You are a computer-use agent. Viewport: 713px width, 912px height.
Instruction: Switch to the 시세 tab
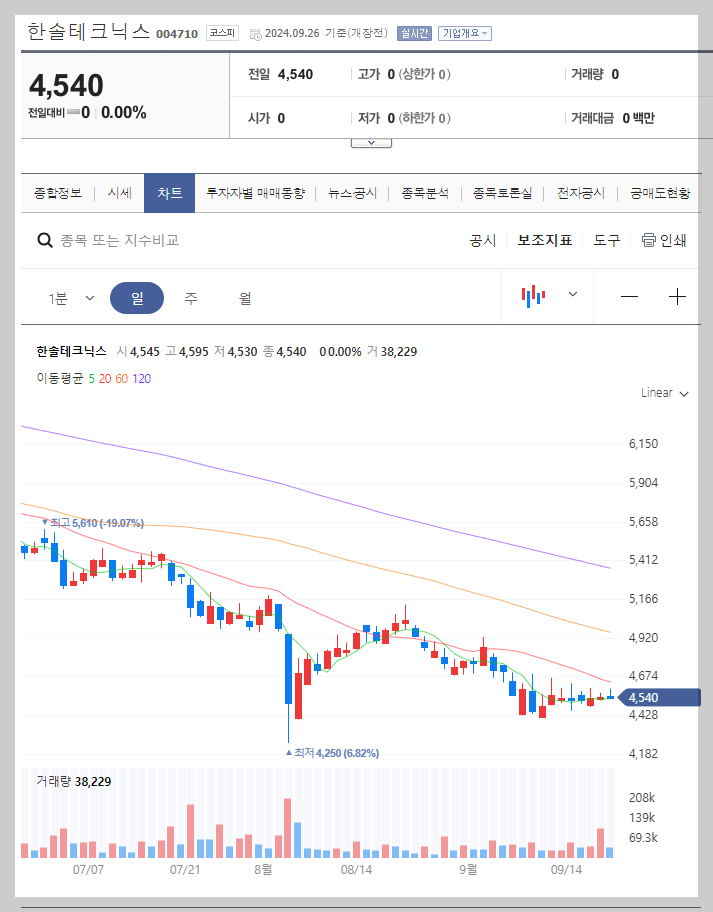pos(119,193)
